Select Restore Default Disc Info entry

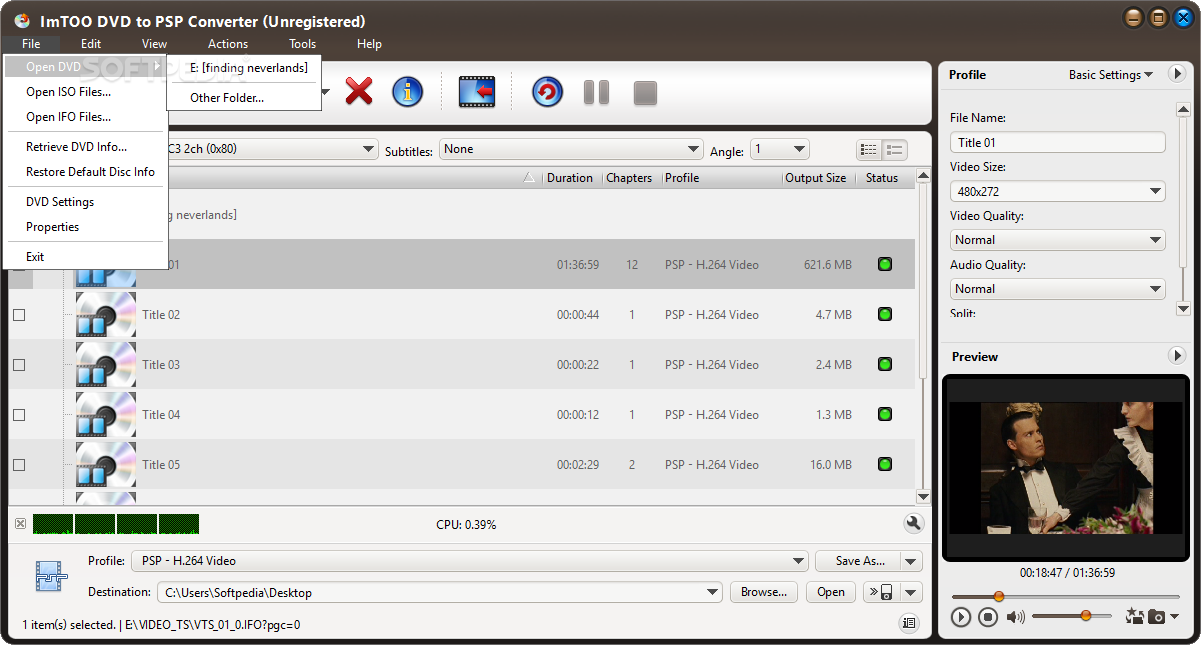click(x=86, y=172)
